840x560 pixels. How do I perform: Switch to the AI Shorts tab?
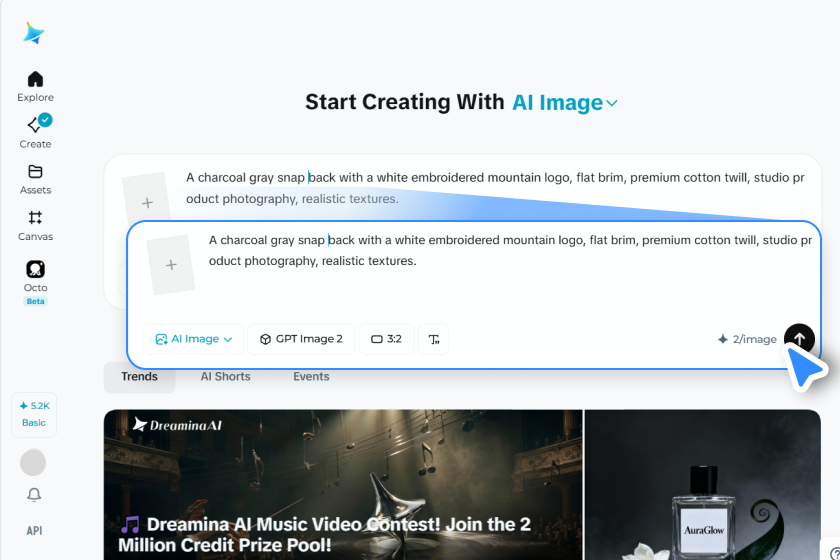226,377
